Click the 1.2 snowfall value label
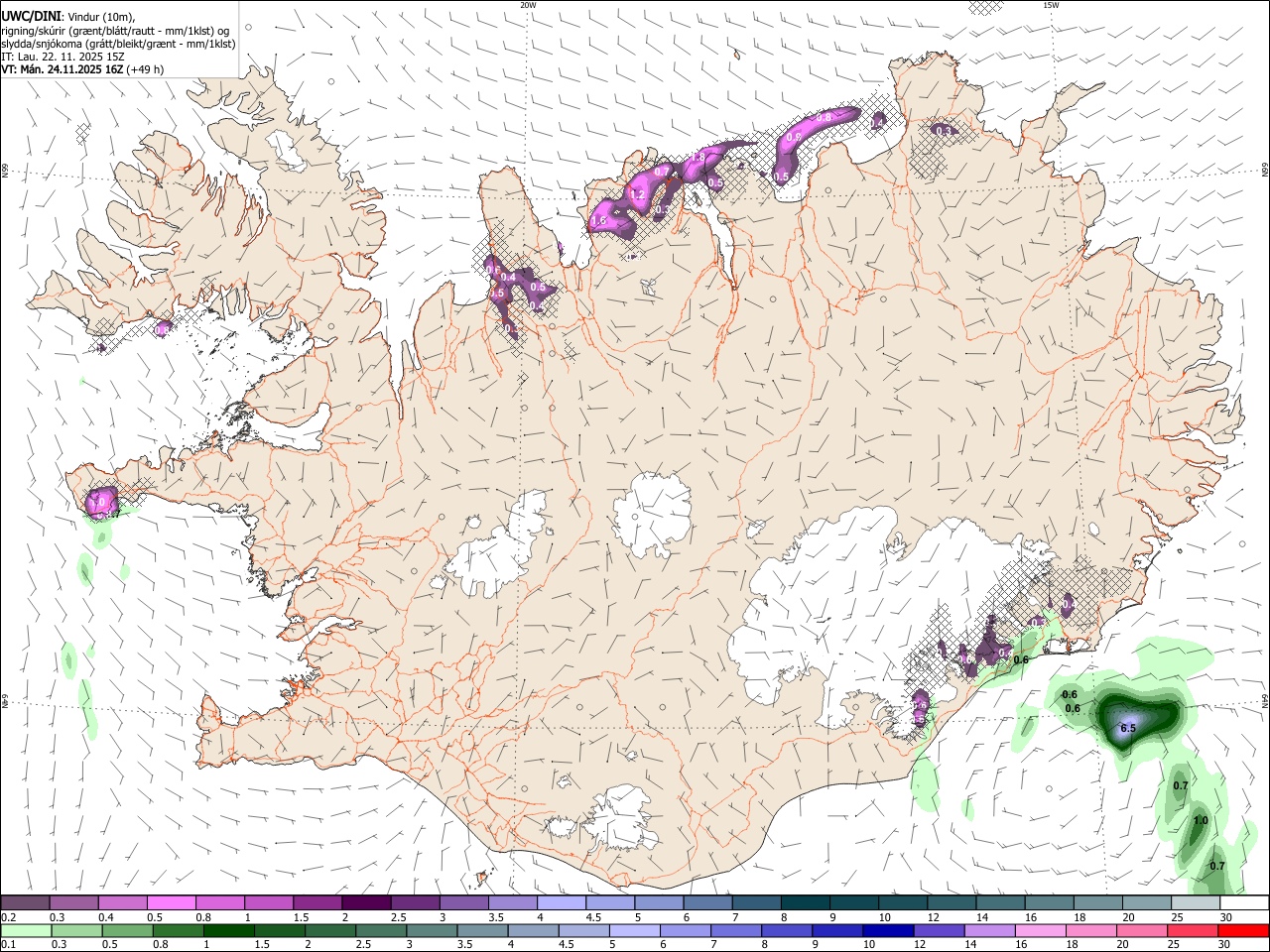1270x952 pixels. point(638,196)
